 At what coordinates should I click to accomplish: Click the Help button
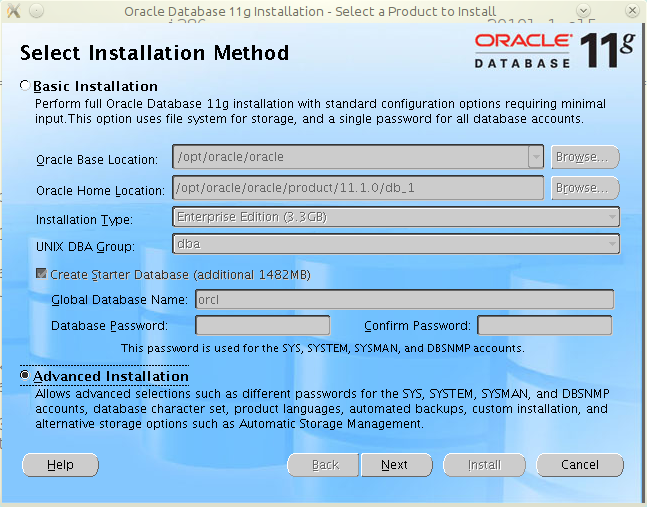(60, 465)
